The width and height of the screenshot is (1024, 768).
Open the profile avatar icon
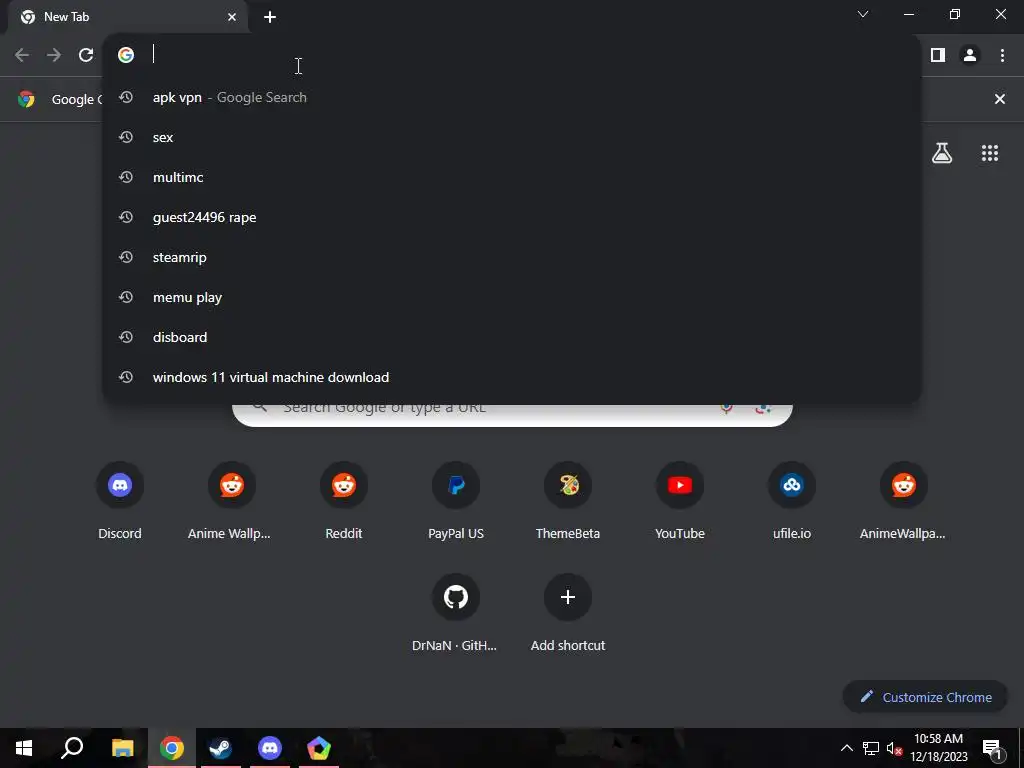970,55
